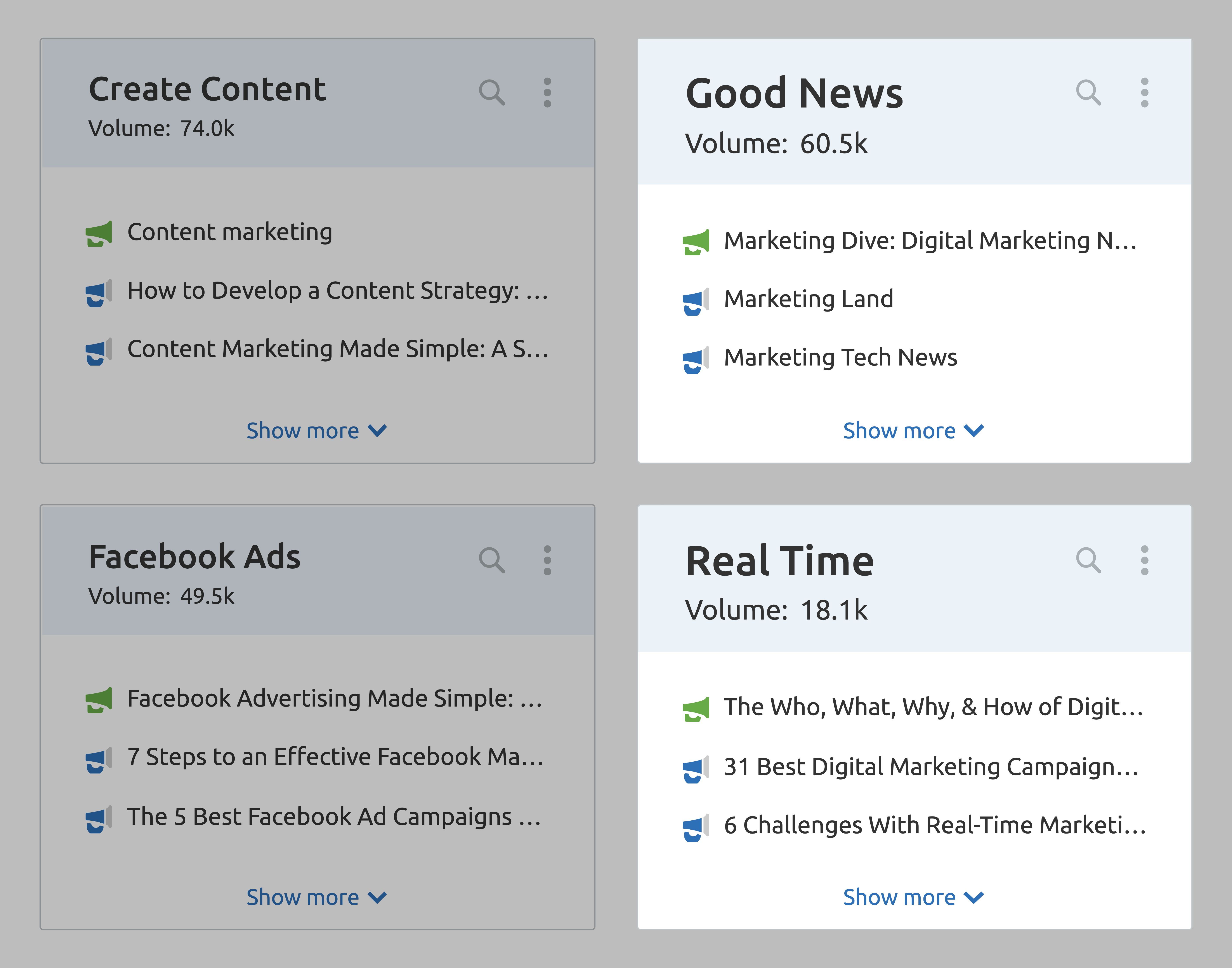Open 31 Best Digital Marketing Campaign item

tap(931, 767)
